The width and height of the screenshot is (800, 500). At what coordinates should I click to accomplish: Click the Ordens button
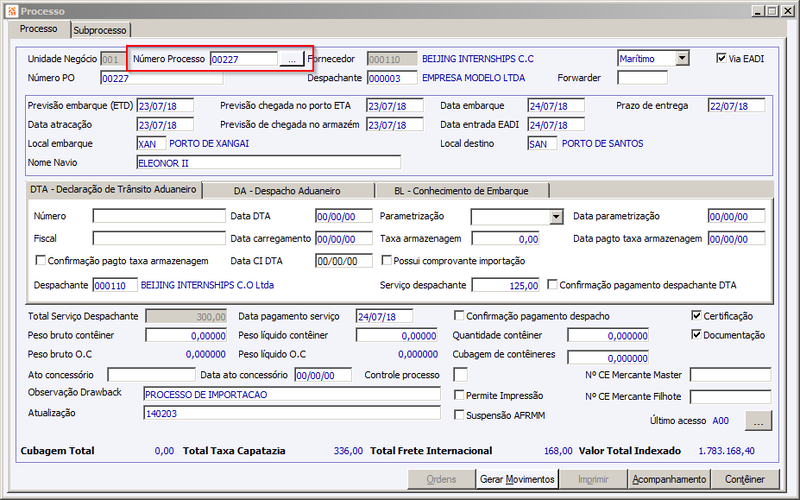[x=441, y=479]
